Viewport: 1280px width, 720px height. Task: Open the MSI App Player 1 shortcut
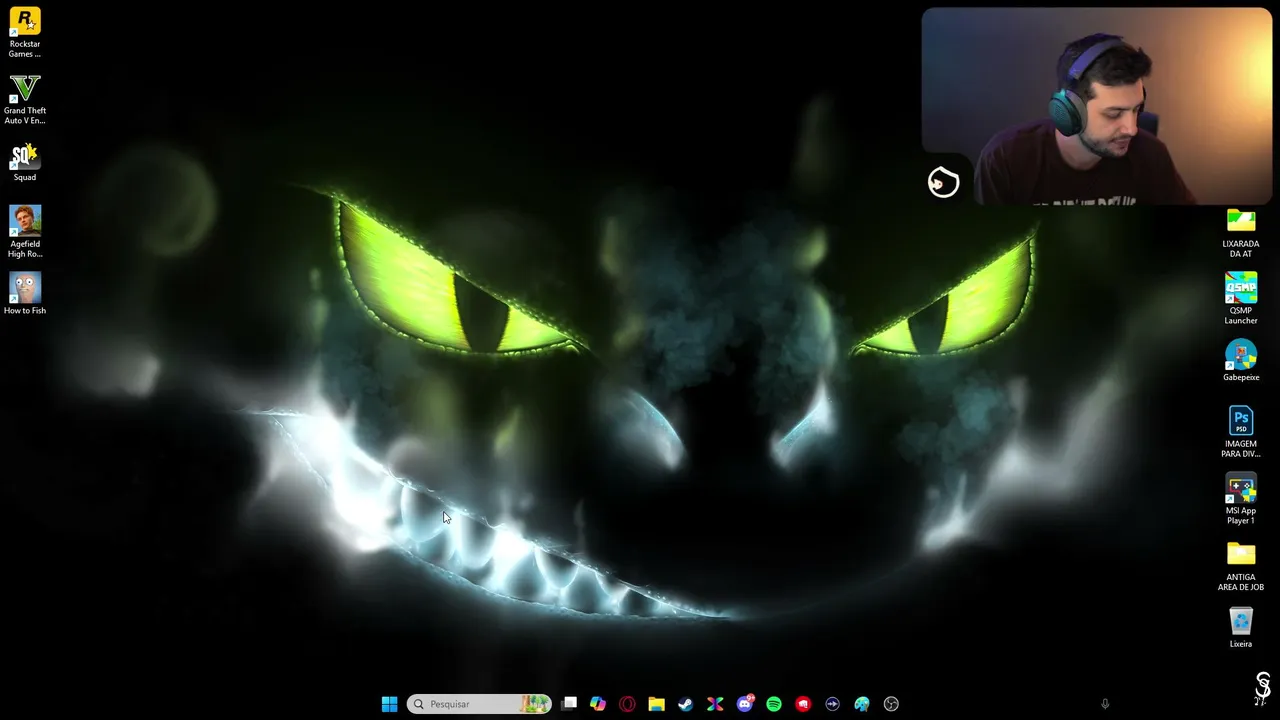tap(1241, 499)
